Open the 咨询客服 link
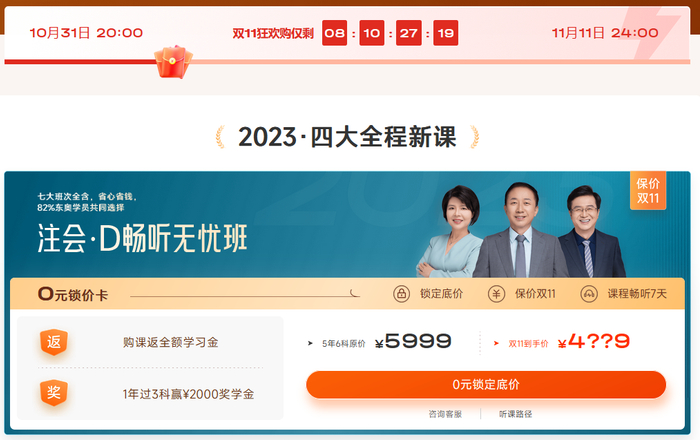 pyautogui.click(x=445, y=414)
